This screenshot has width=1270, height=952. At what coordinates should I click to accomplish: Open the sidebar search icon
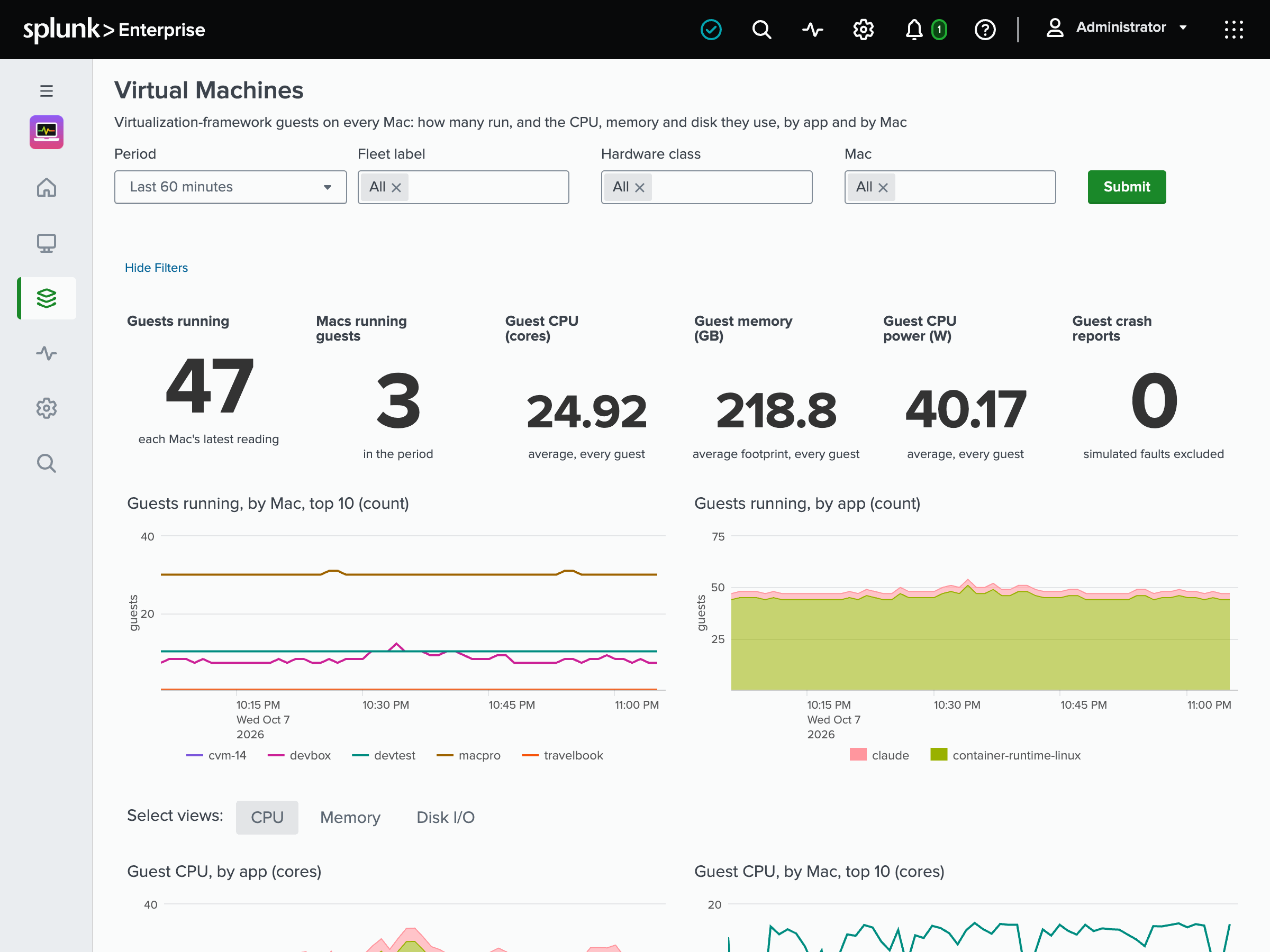(47, 463)
